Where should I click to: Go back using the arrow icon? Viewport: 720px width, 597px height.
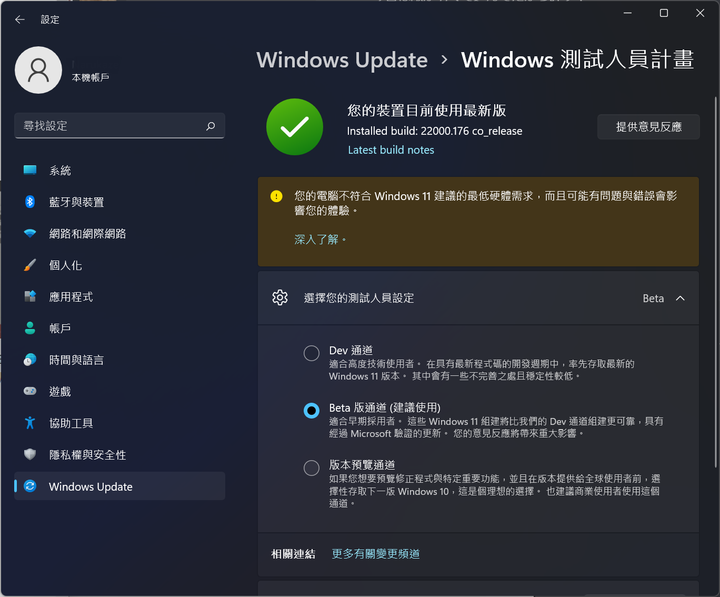point(20,19)
